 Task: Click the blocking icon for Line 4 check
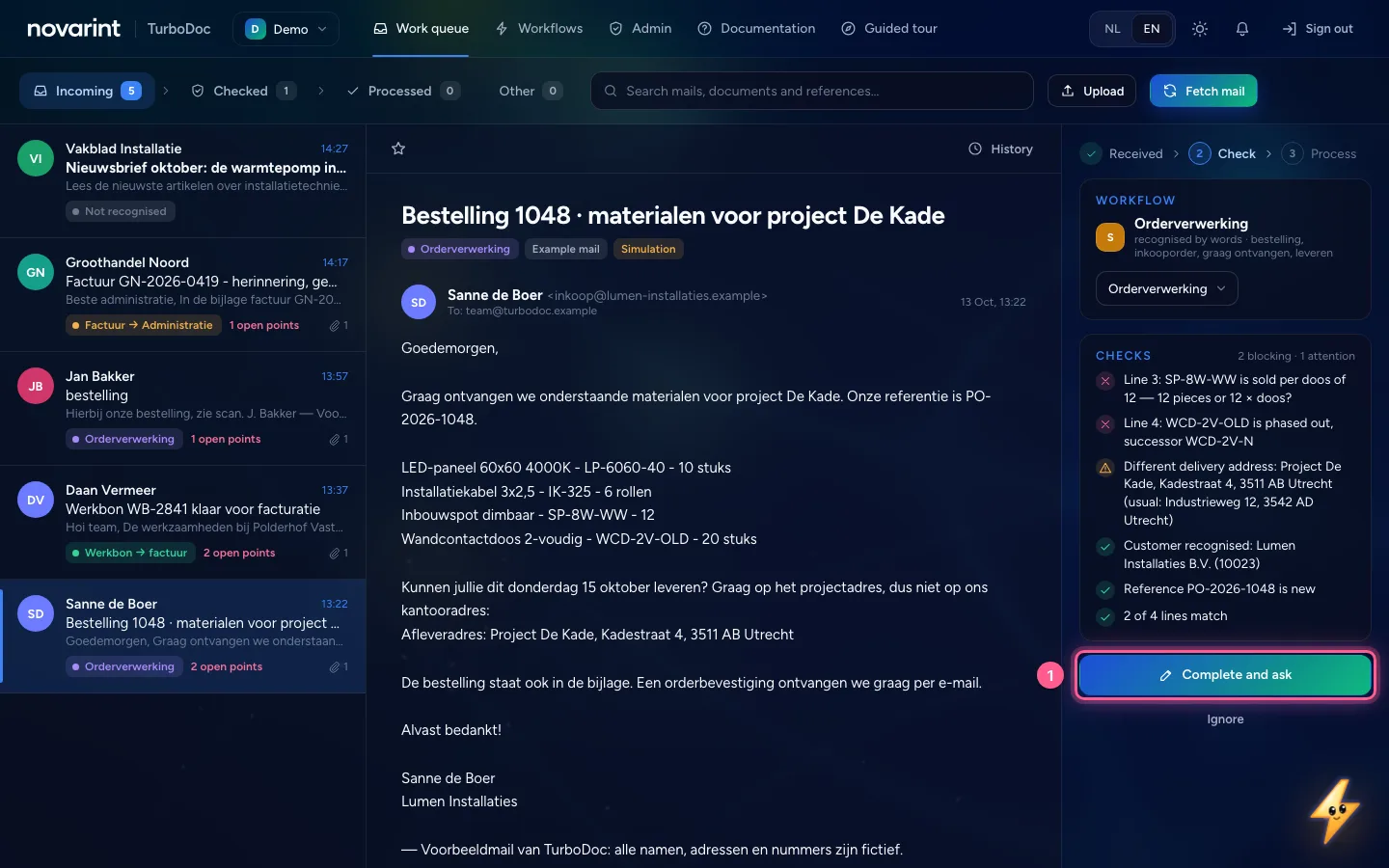1105,424
